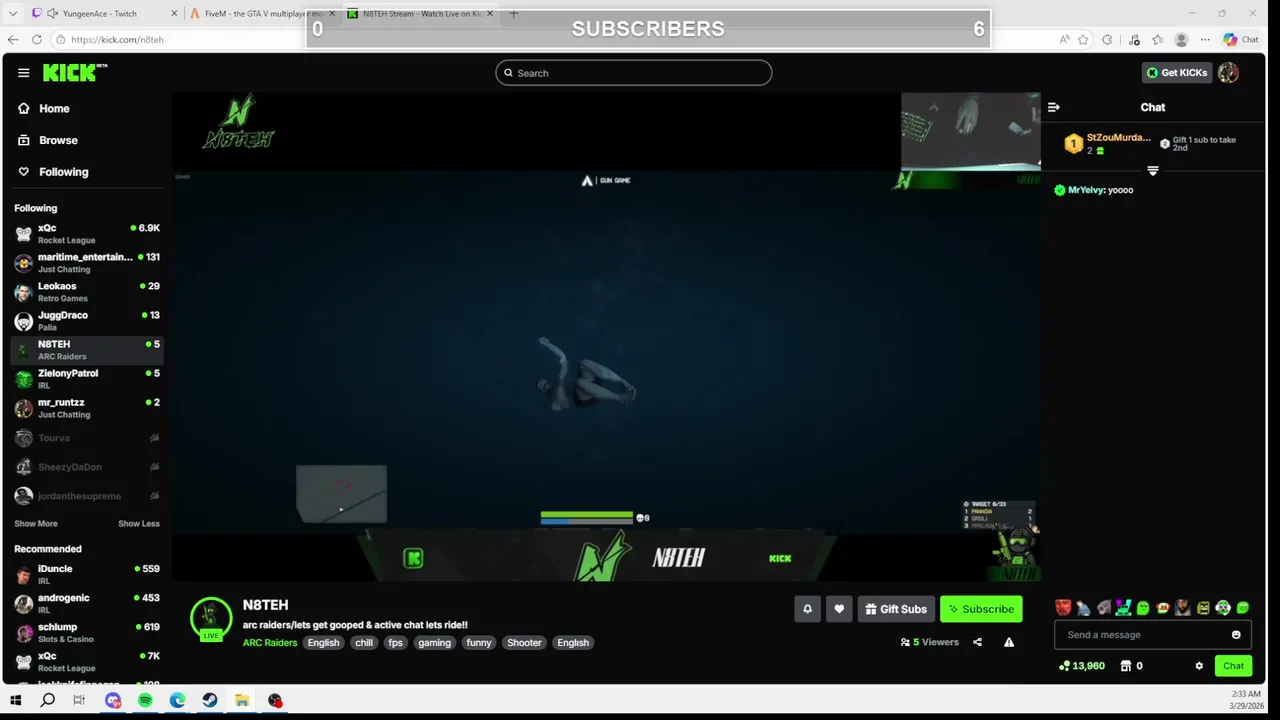Viewport: 1280px width, 720px height.
Task: Click the share icon under the stream
Action: (977, 642)
